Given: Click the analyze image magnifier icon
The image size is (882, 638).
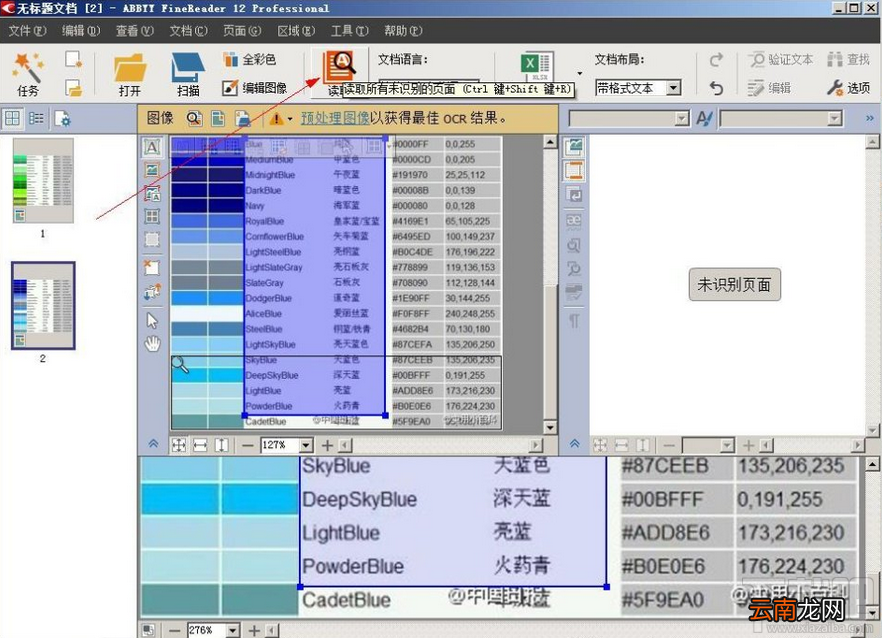Looking at the screenshot, I should click(x=194, y=118).
